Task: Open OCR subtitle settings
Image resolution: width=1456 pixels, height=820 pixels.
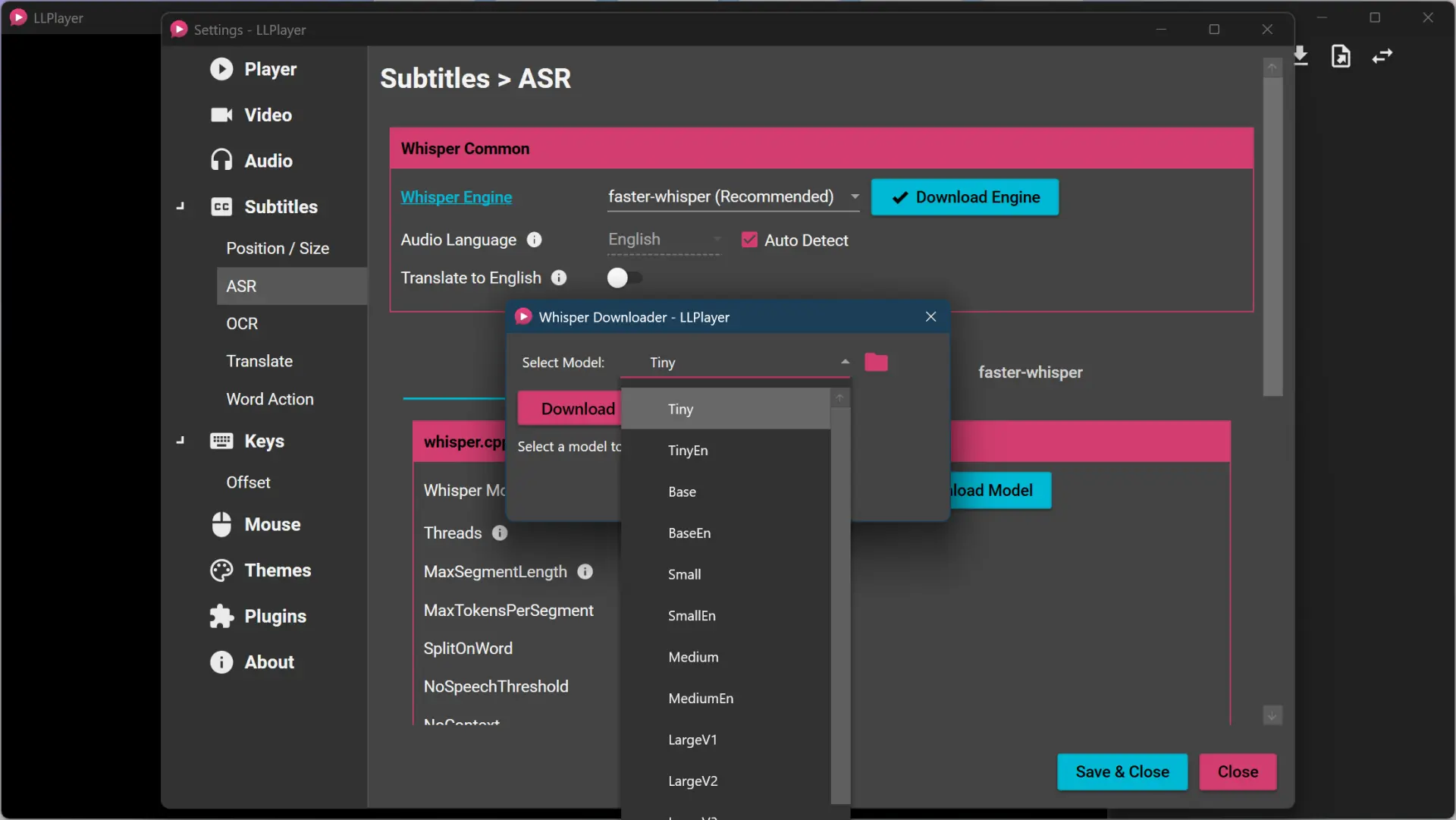Action: 291,324
